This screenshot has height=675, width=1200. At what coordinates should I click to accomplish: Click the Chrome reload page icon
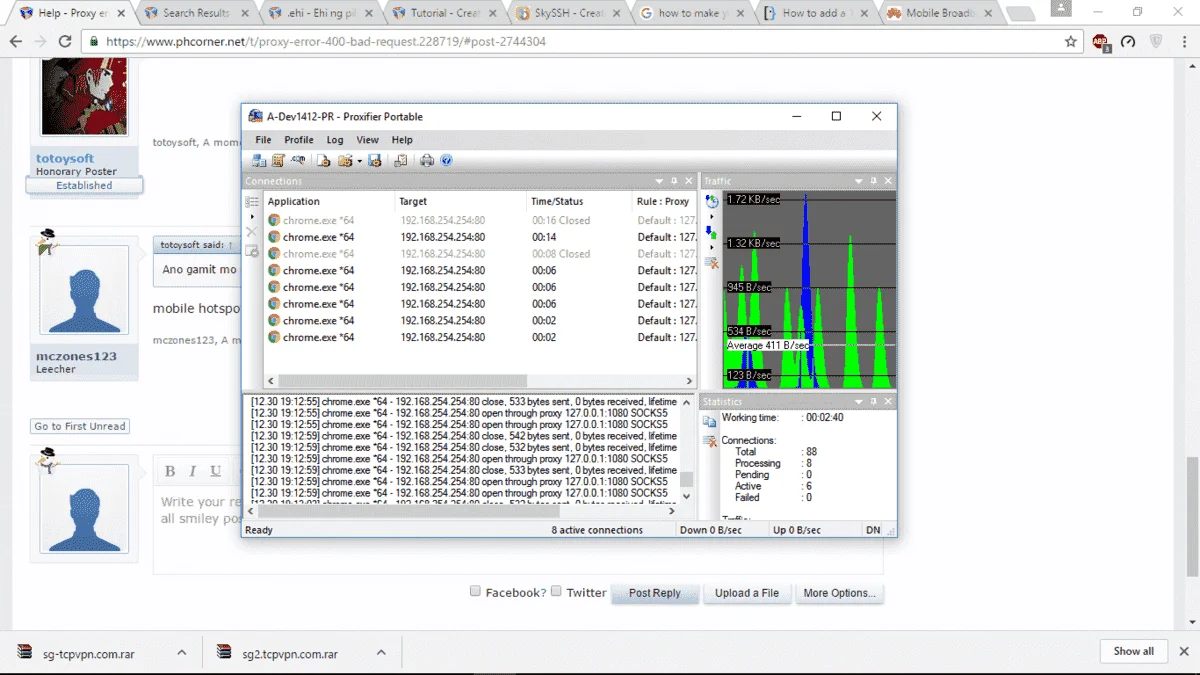[x=65, y=42]
